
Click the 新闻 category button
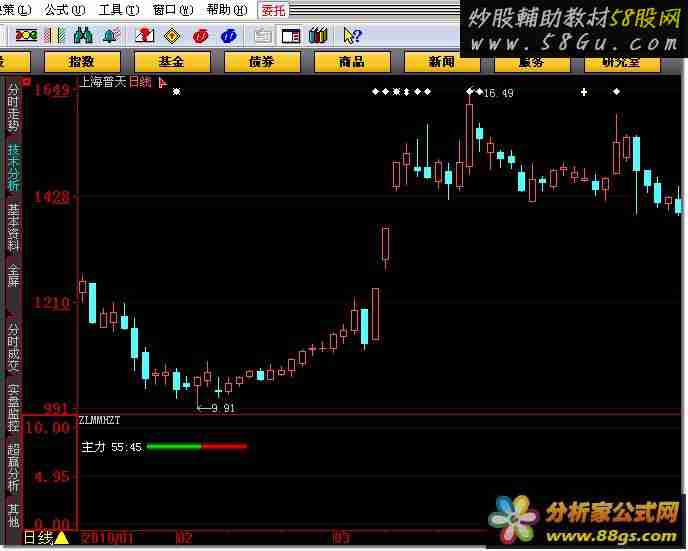point(442,61)
